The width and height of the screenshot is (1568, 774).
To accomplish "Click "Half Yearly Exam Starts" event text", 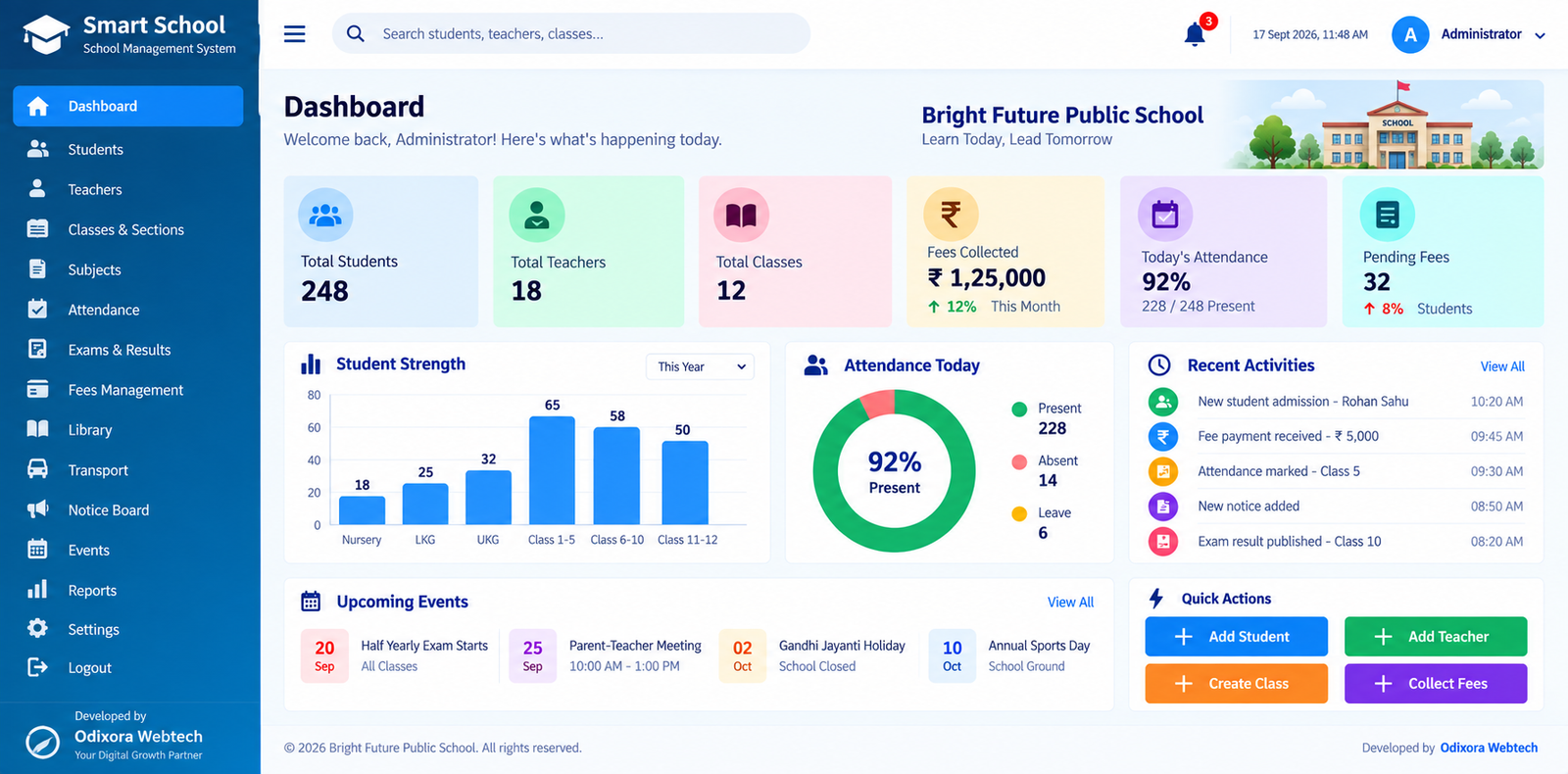I will pos(424,646).
